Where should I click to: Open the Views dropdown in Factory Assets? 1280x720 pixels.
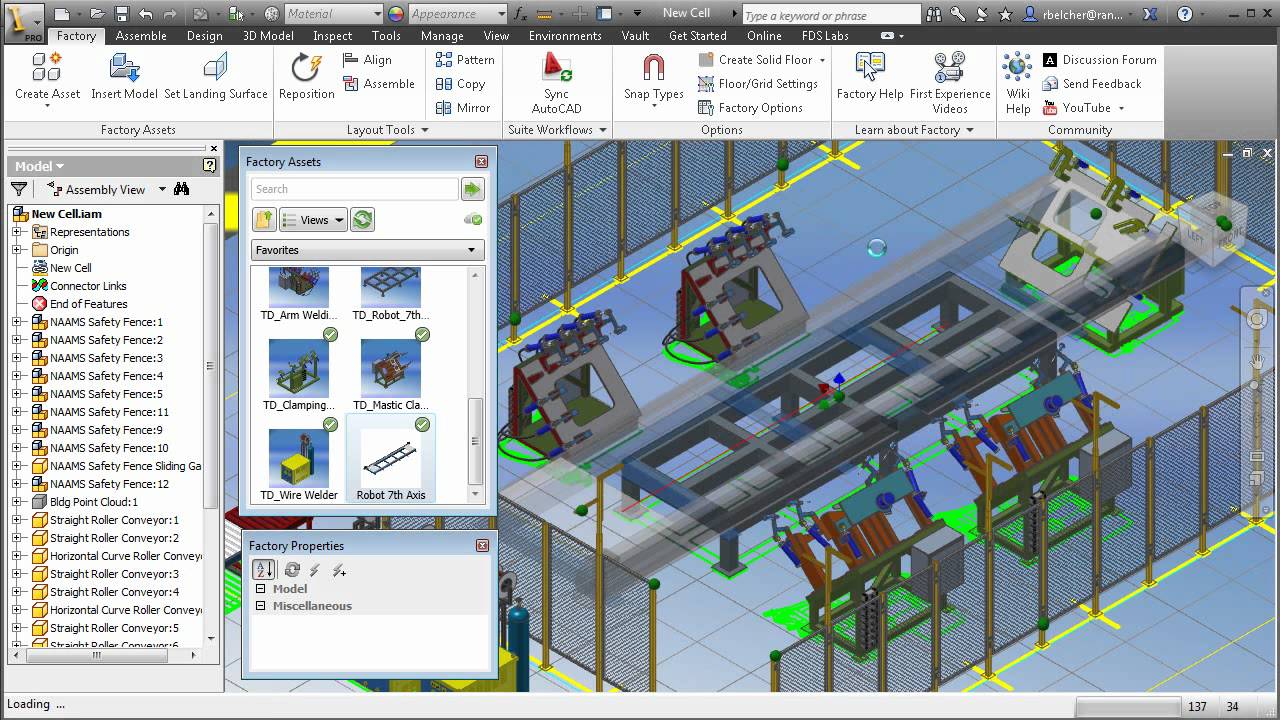[313, 220]
